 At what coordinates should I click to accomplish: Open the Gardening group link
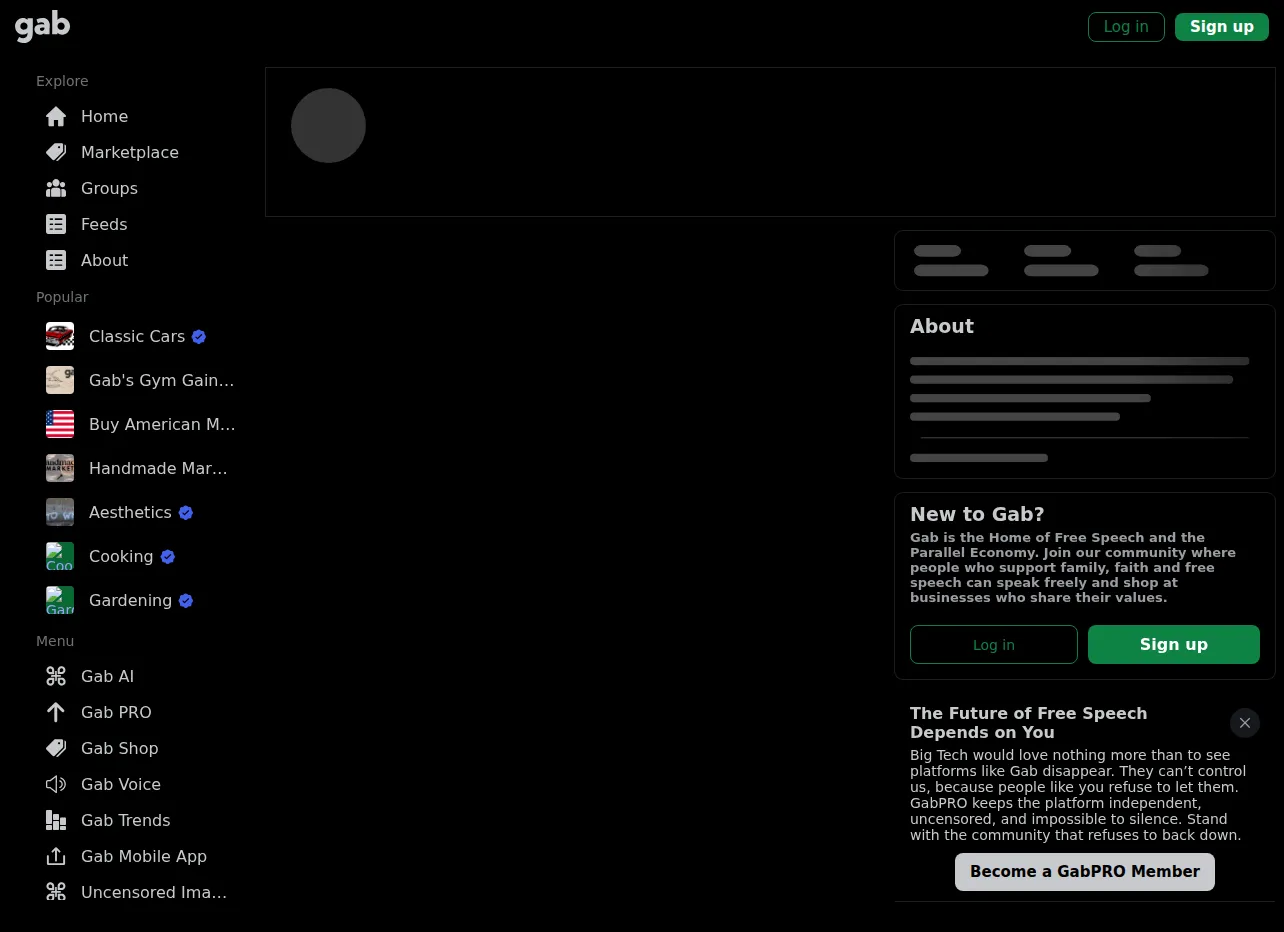[x=130, y=601]
